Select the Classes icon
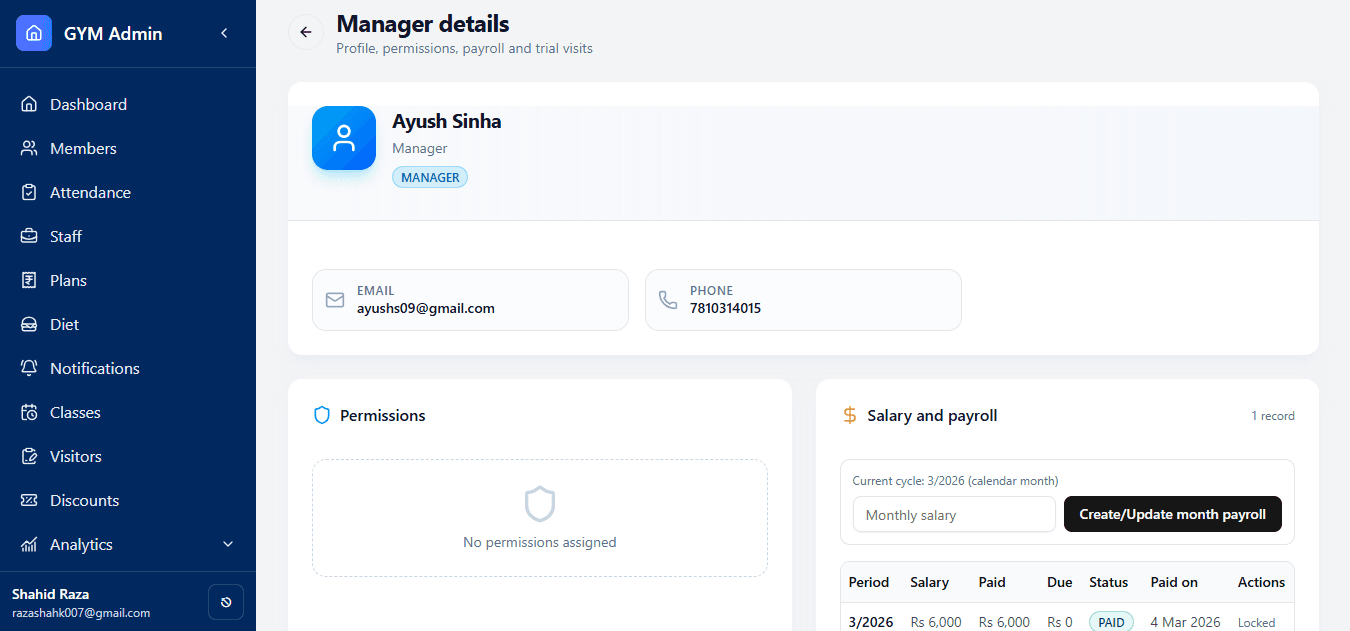 pyautogui.click(x=31, y=412)
